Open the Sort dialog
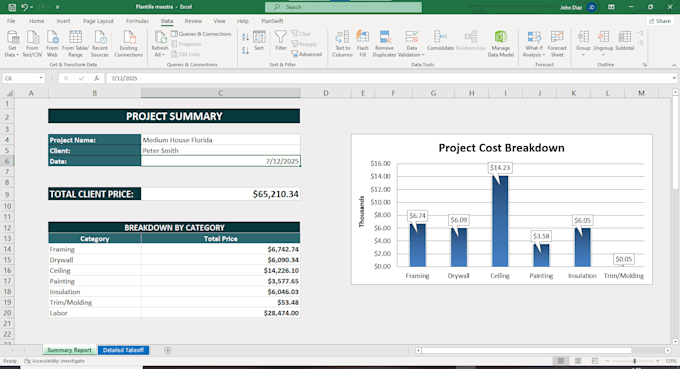Screen dimensions: 680x369 coord(259,41)
